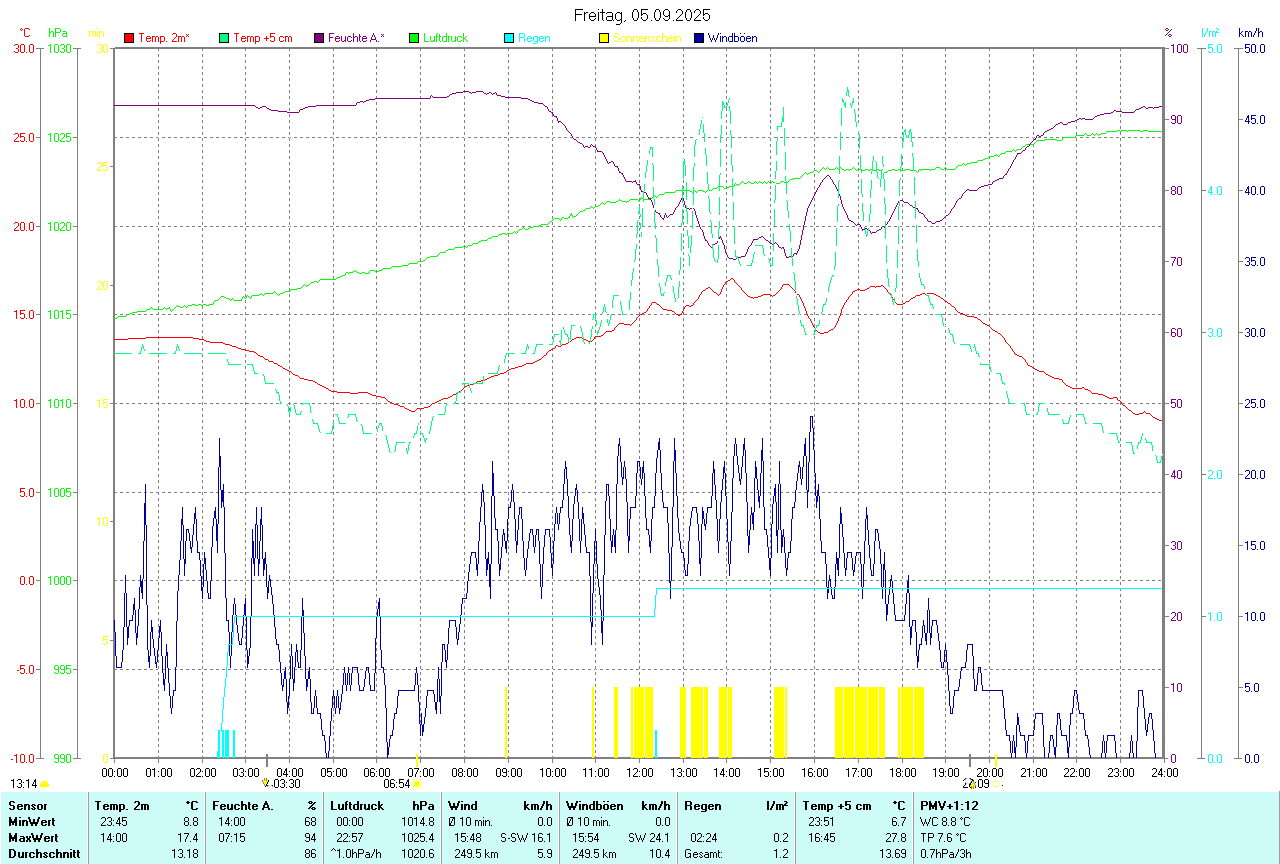Viewport: 1280px width, 864px height.
Task: Click the cyan Regen legend square
Action: [509, 38]
